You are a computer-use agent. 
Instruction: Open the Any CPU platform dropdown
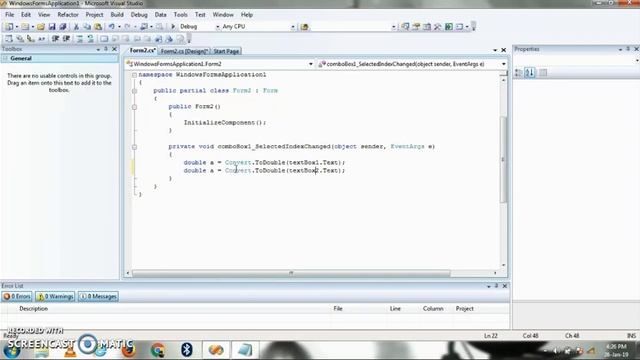[293, 27]
